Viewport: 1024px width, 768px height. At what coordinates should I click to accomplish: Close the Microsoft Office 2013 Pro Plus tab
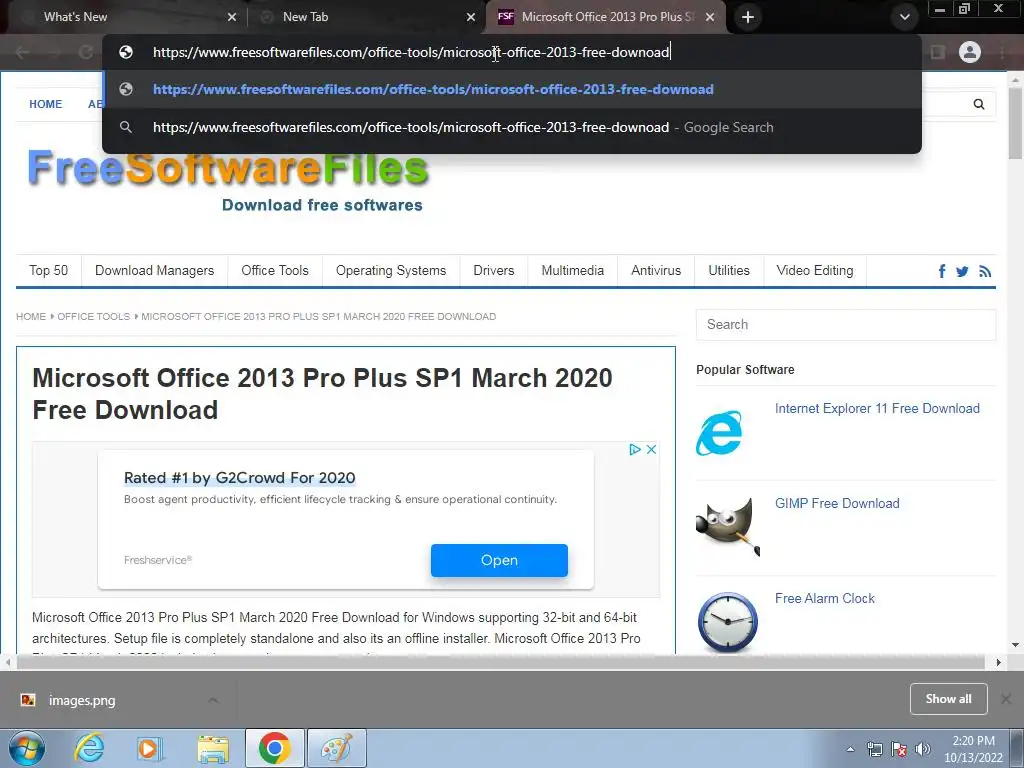point(710,17)
